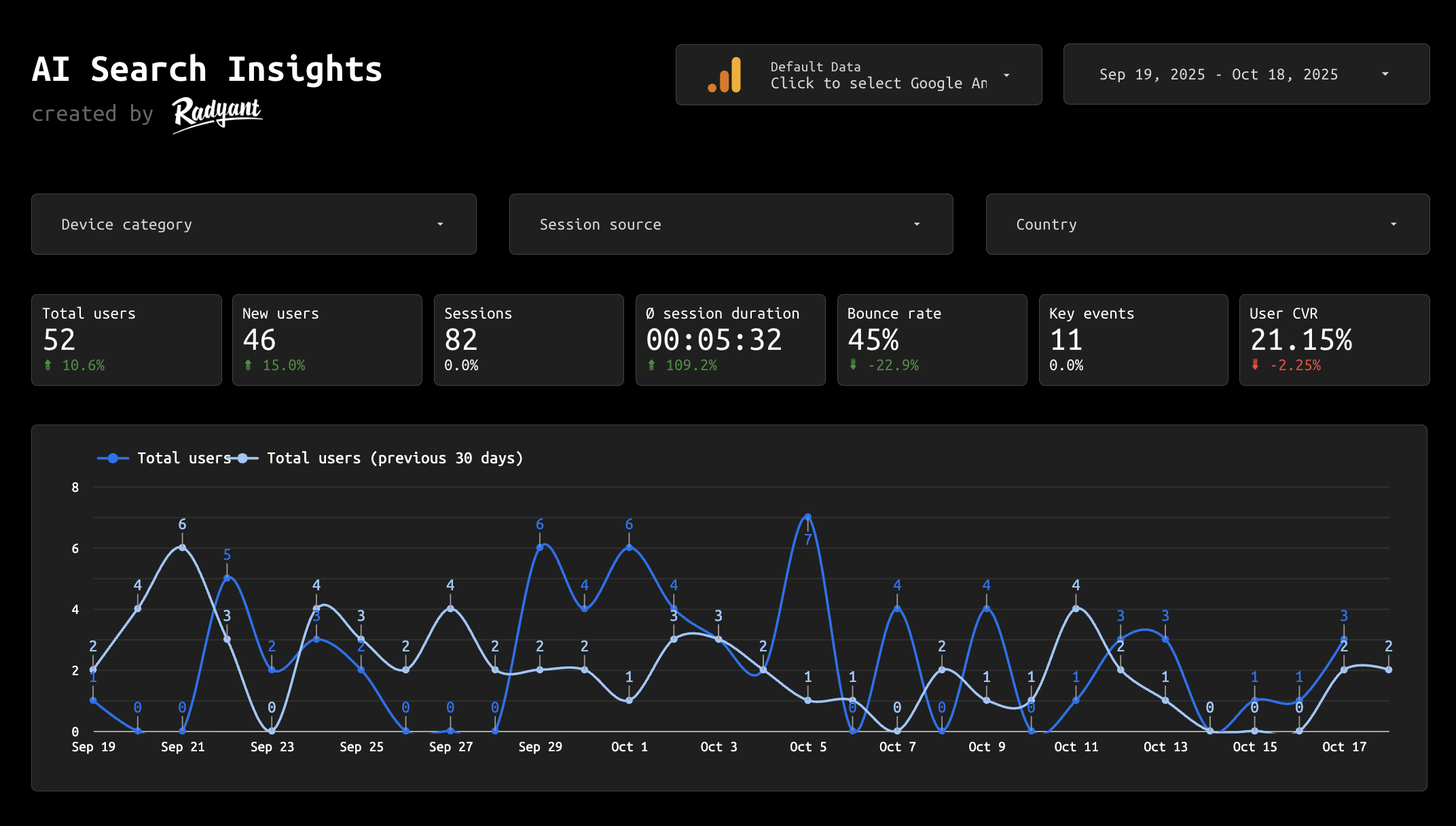Toggle the previous 30 days legend series
Image resolution: width=1456 pixels, height=826 pixels.
pos(375,459)
